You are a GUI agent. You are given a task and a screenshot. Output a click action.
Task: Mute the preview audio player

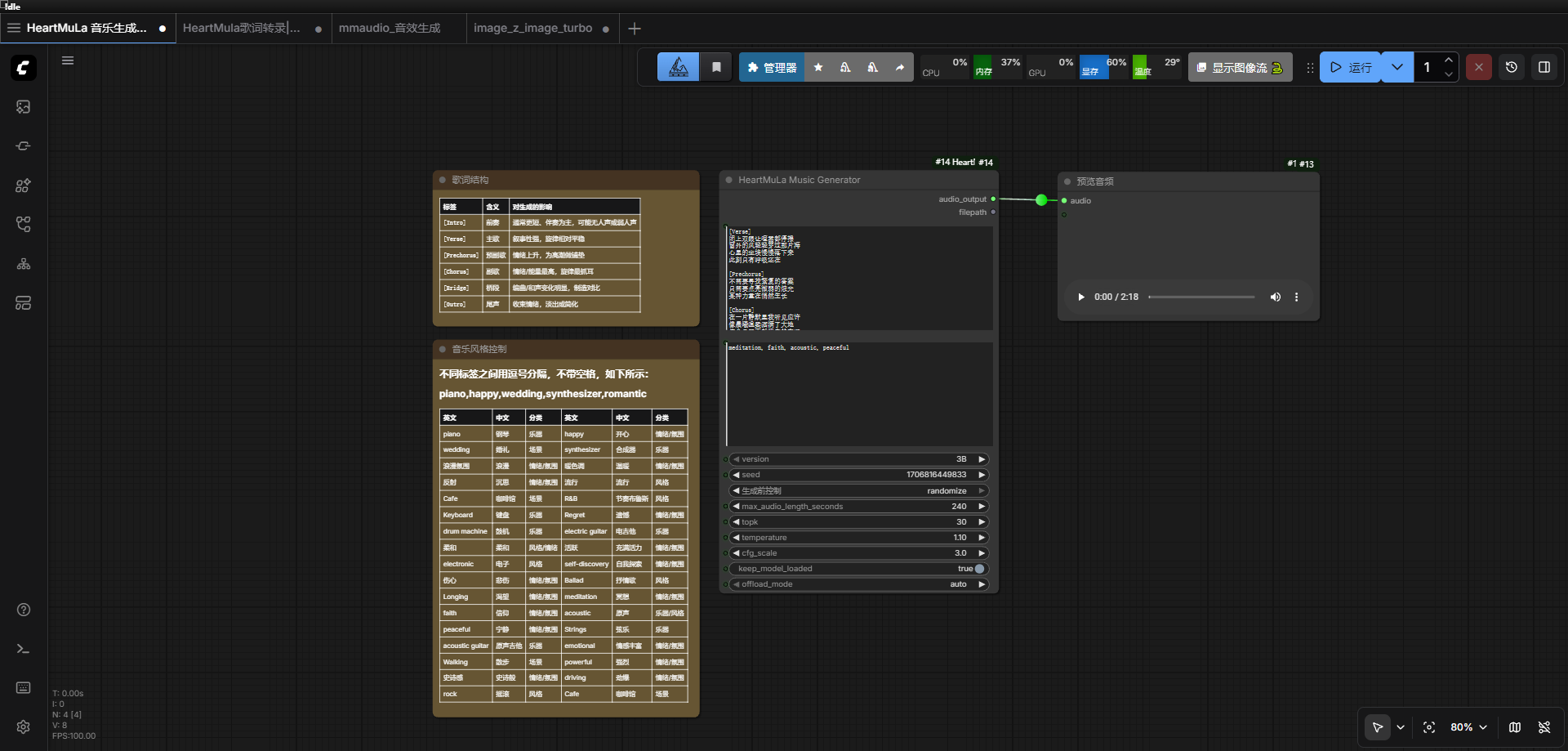tap(1275, 297)
